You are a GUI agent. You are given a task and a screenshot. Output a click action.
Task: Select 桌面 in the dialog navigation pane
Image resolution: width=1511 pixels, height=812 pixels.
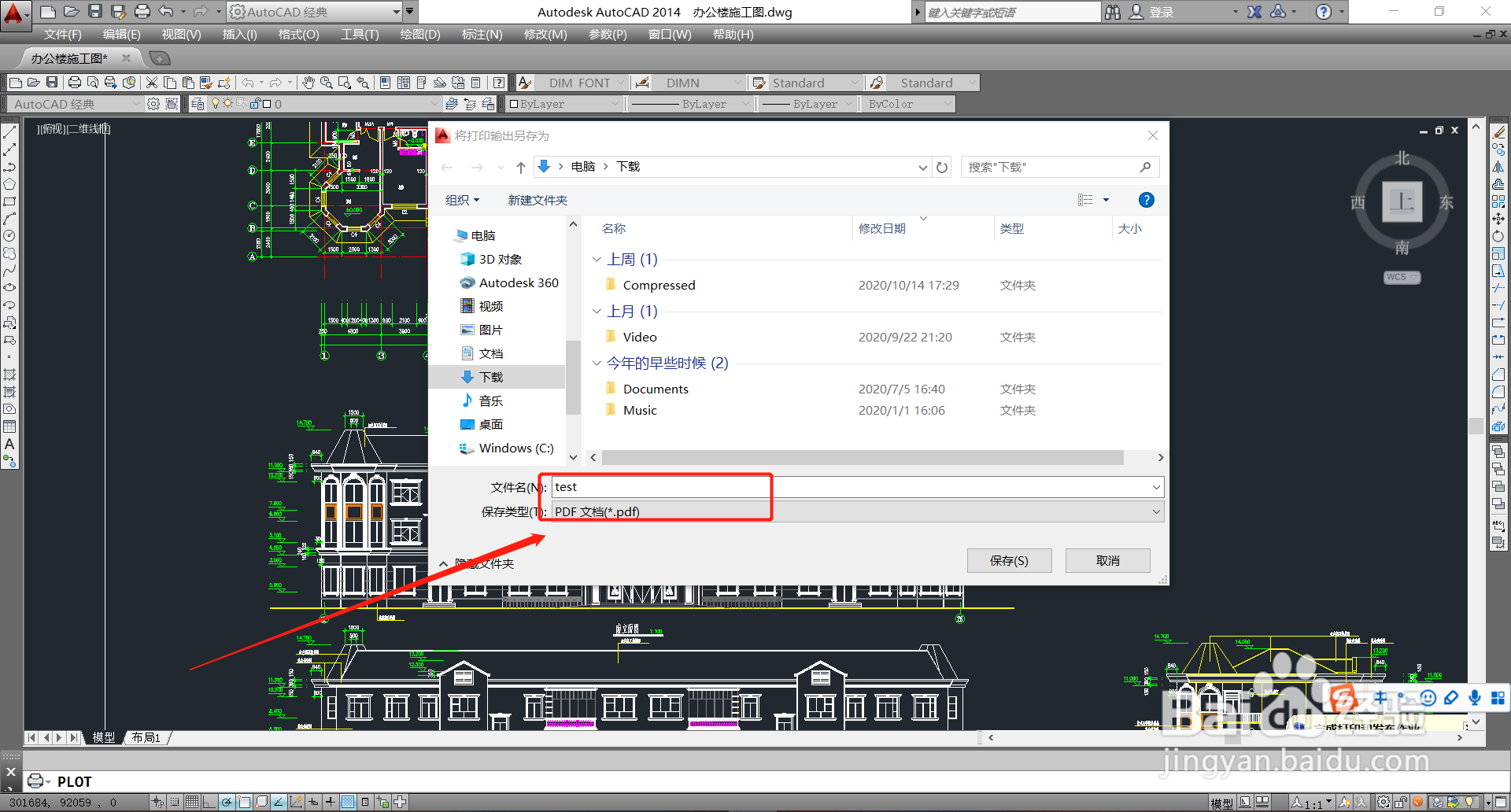pyautogui.click(x=490, y=424)
